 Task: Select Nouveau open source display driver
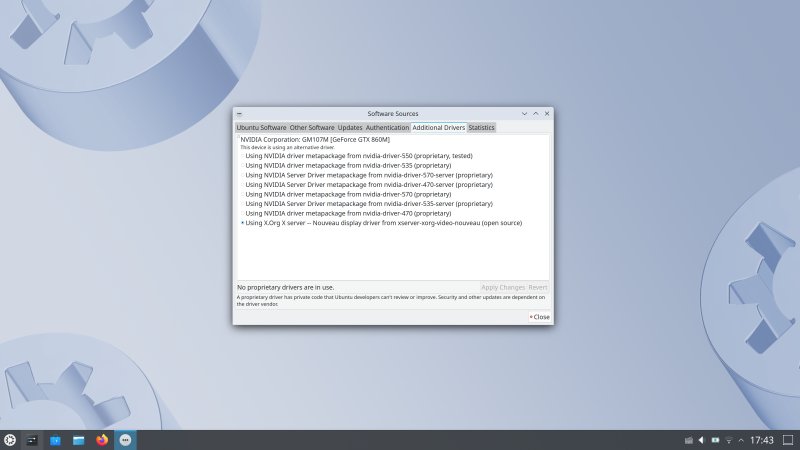(382, 223)
